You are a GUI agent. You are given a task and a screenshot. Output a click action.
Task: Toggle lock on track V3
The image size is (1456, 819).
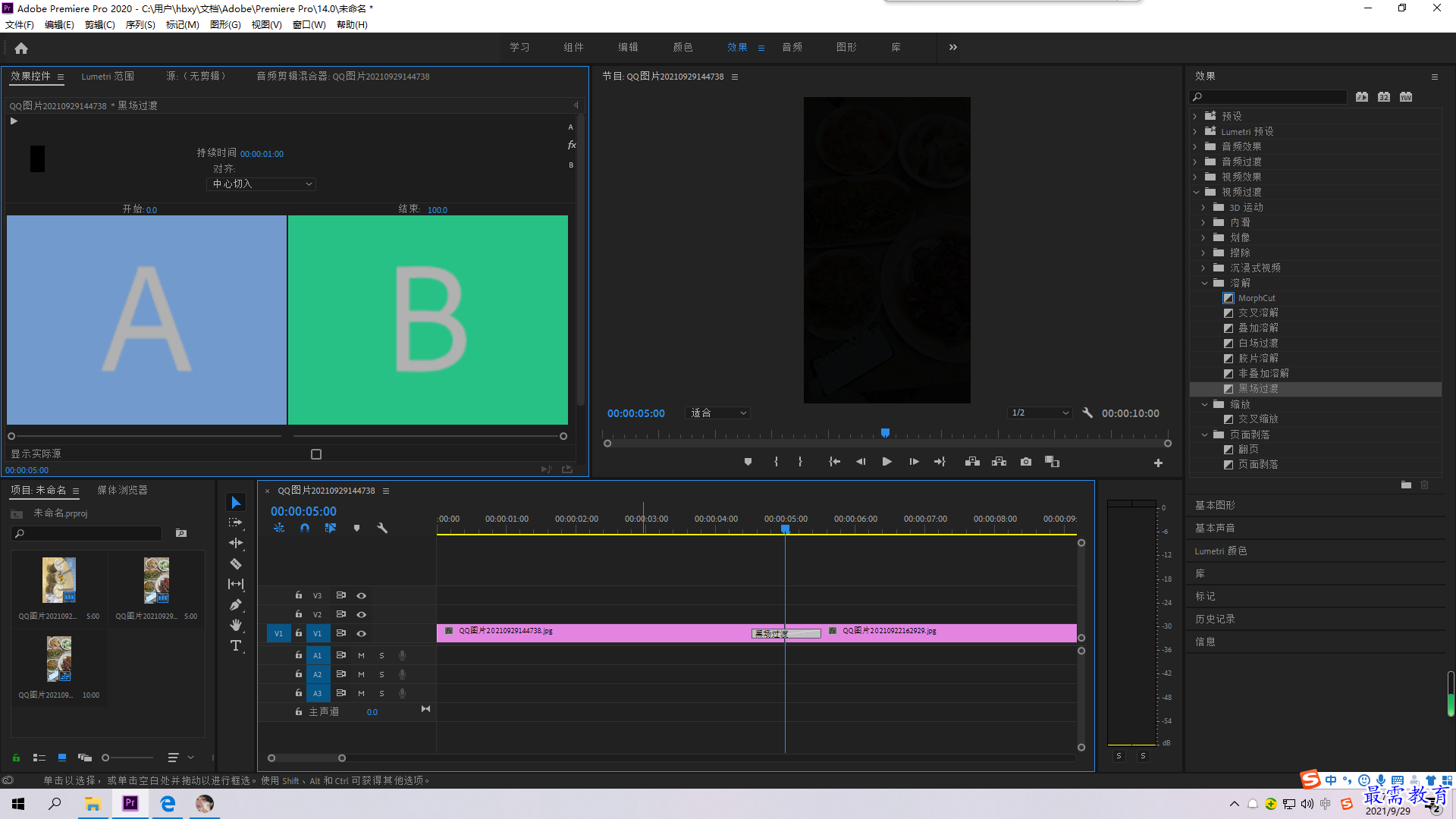[x=299, y=595]
